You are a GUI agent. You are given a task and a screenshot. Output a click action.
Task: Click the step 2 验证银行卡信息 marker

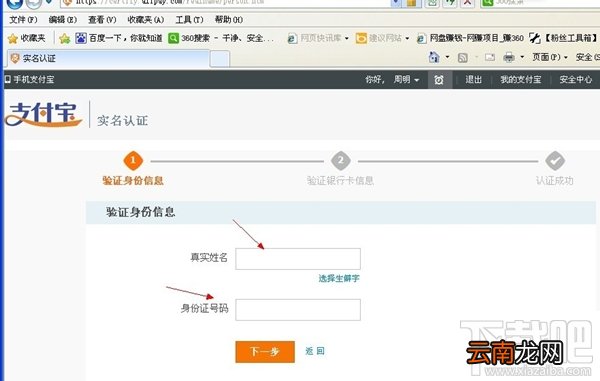pyautogui.click(x=341, y=161)
